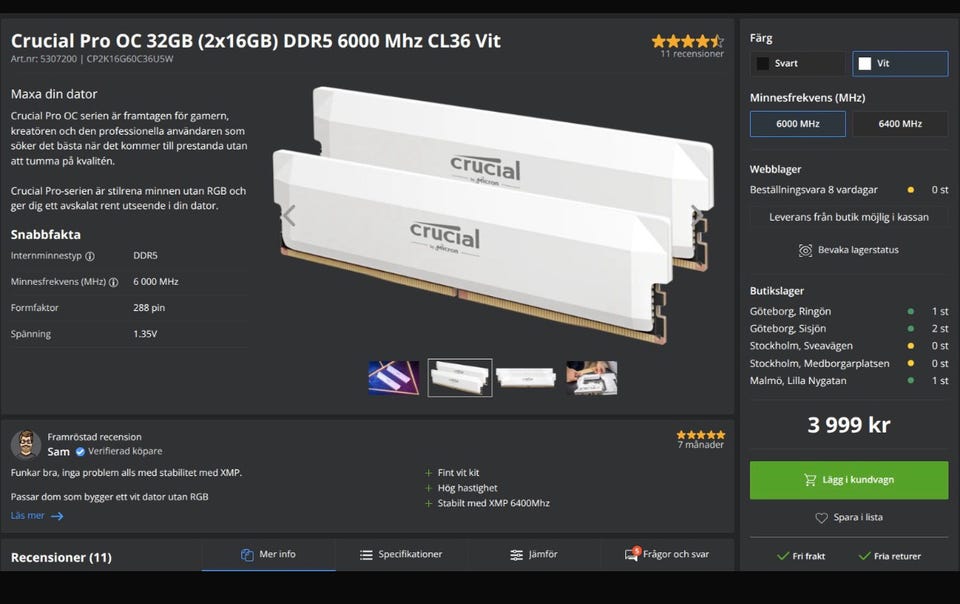Select the 6400 MHz frequency option
The width and height of the screenshot is (960, 604).
(900, 124)
